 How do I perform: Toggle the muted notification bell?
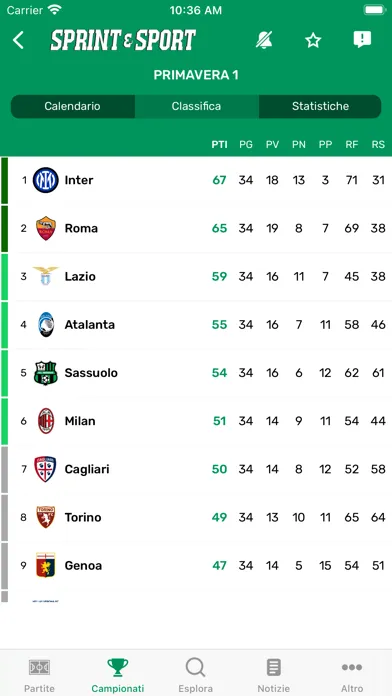(264, 40)
